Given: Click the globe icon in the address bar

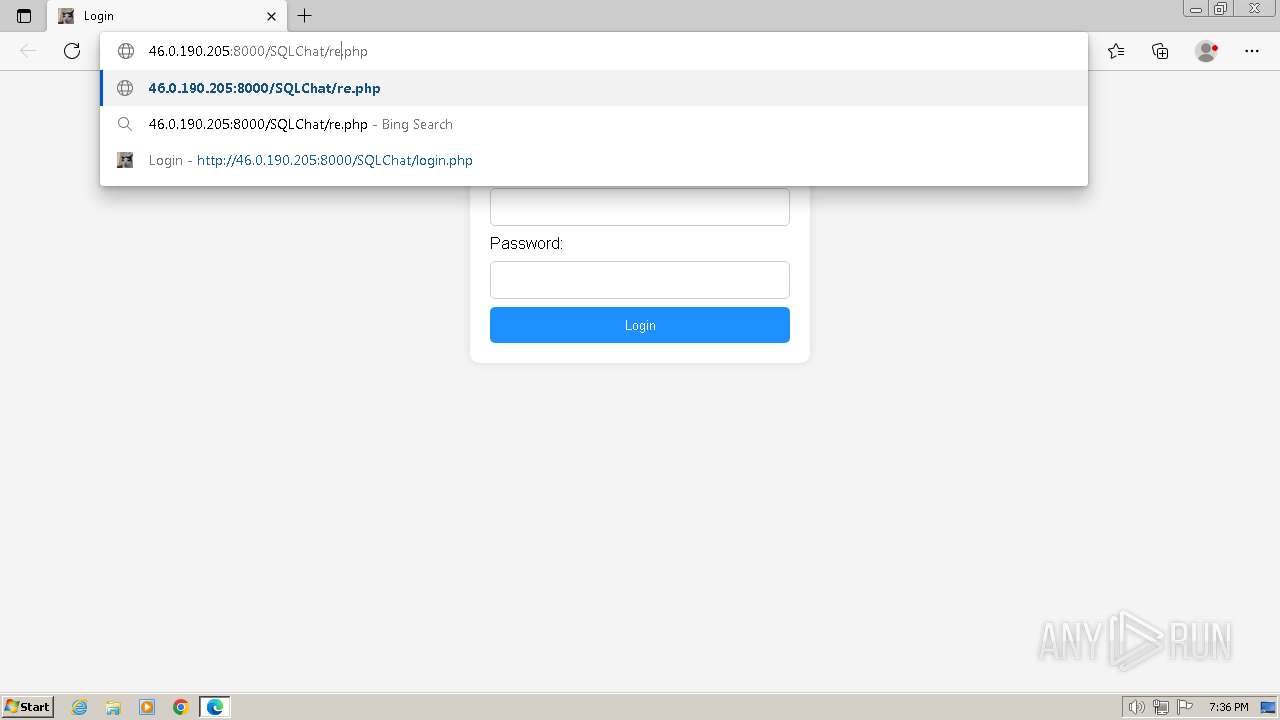Looking at the screenshot, I should click(x=126, y=51).
